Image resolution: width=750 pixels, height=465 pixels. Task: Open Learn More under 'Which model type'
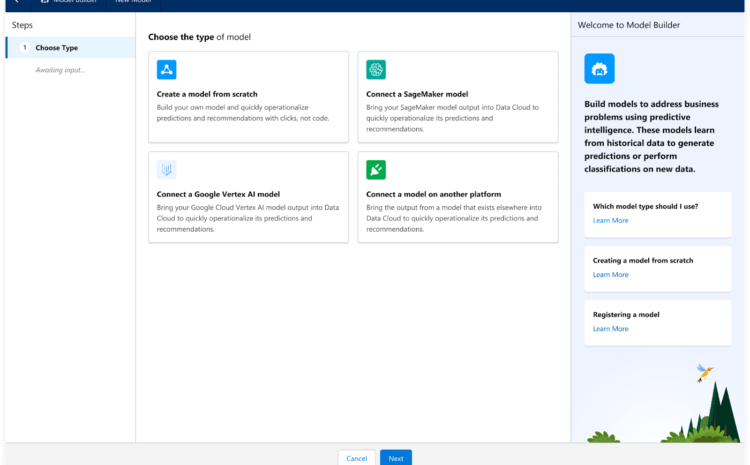[610, 221]
